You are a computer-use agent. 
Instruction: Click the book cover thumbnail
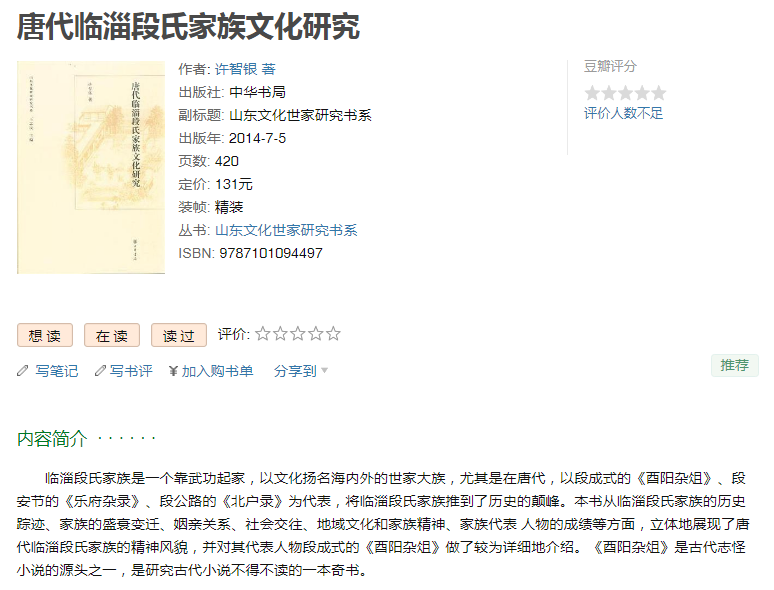tap(91, 167)
